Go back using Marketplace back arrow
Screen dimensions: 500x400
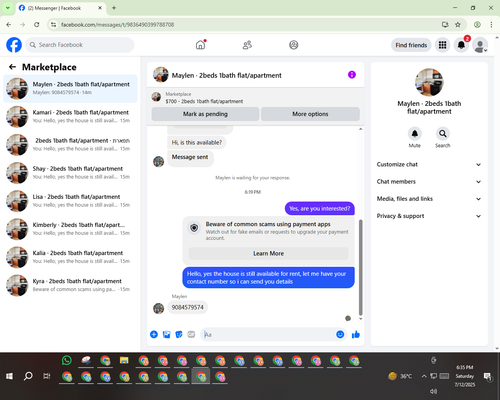click(12, 67)
